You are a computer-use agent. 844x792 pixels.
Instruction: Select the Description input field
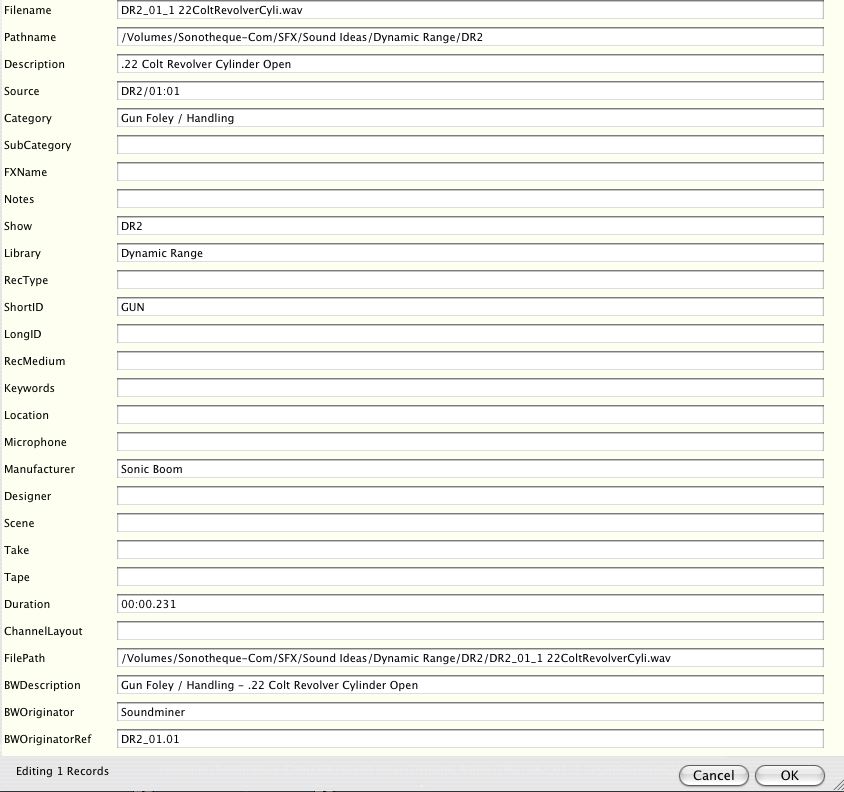(470, 64)
